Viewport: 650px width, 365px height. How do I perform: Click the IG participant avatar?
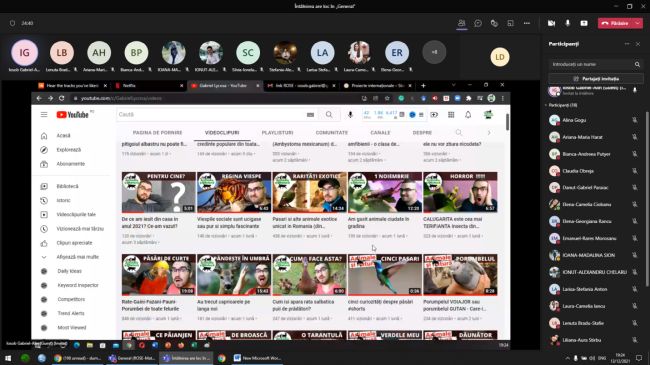(x=24, y=53)
